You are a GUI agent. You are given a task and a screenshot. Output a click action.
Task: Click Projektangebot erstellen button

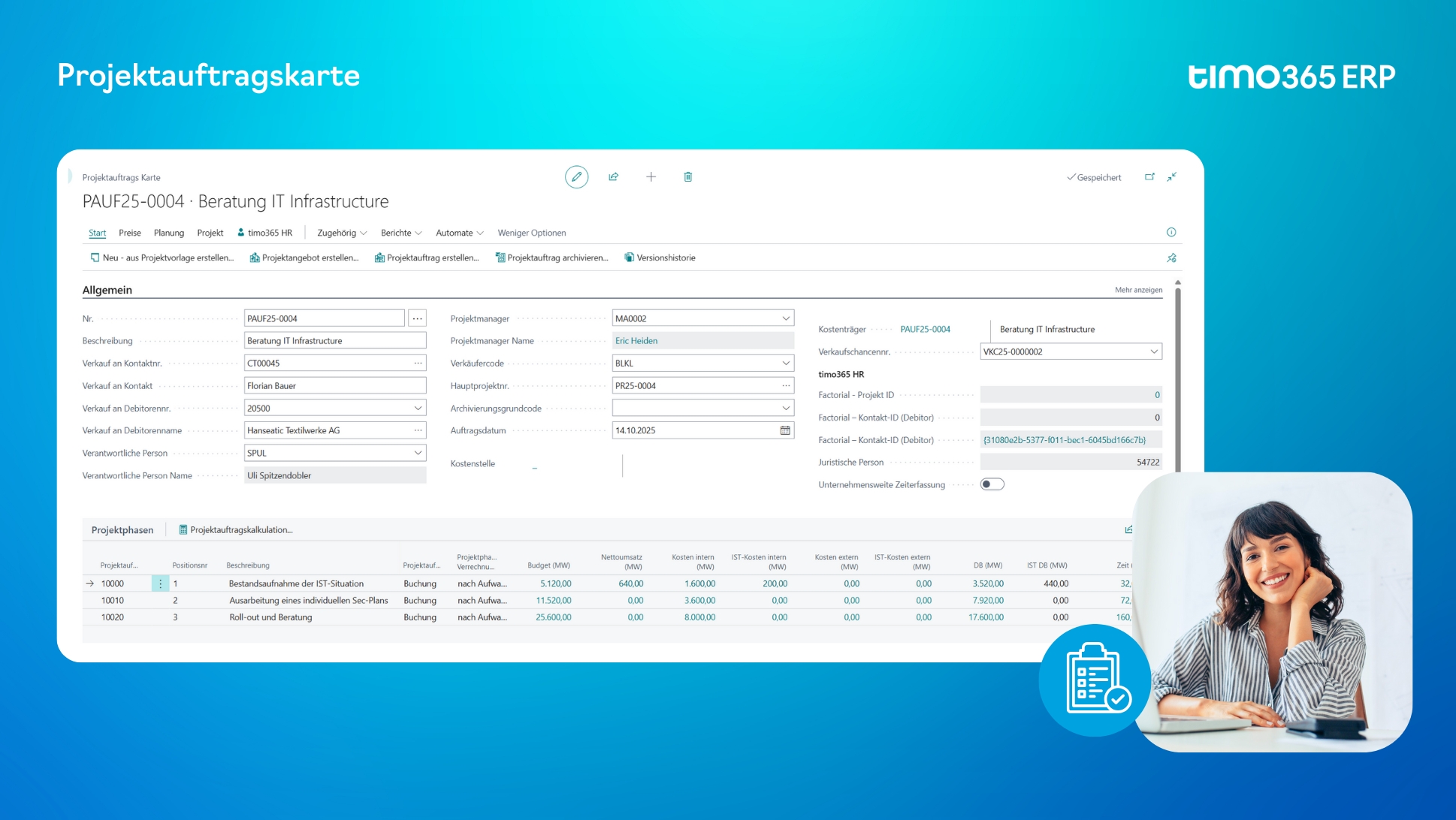[x=304, y=258]
